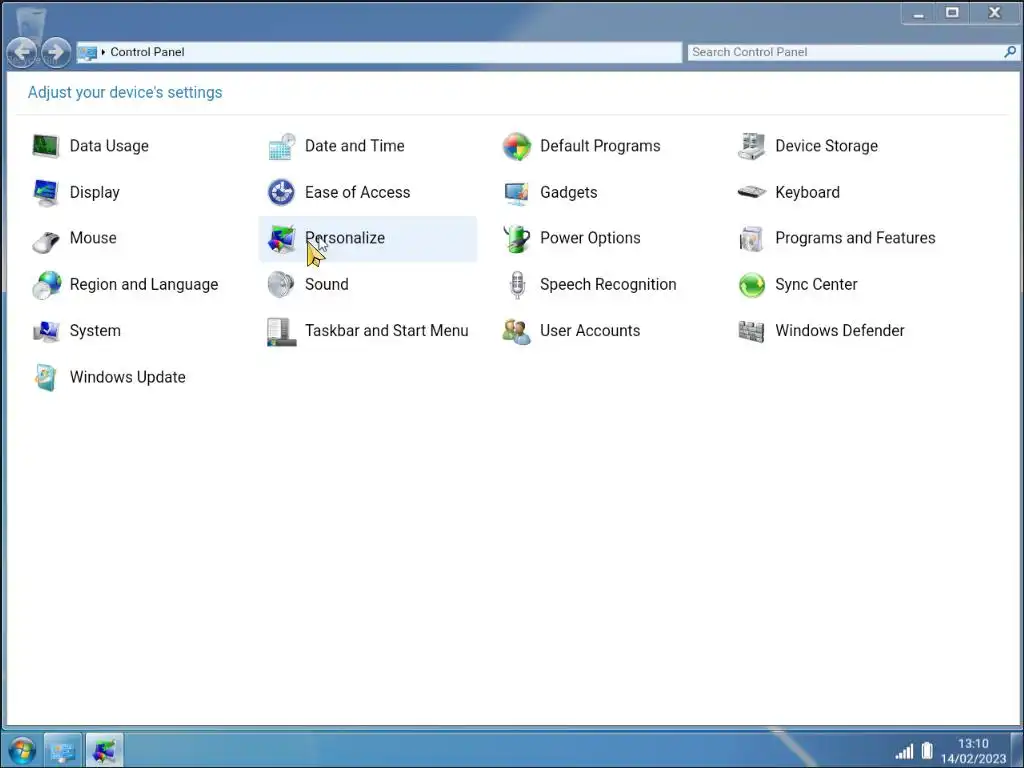
Task: Open the User Accounts people icon
Action: pyautogui.click(x=517, y=332)
